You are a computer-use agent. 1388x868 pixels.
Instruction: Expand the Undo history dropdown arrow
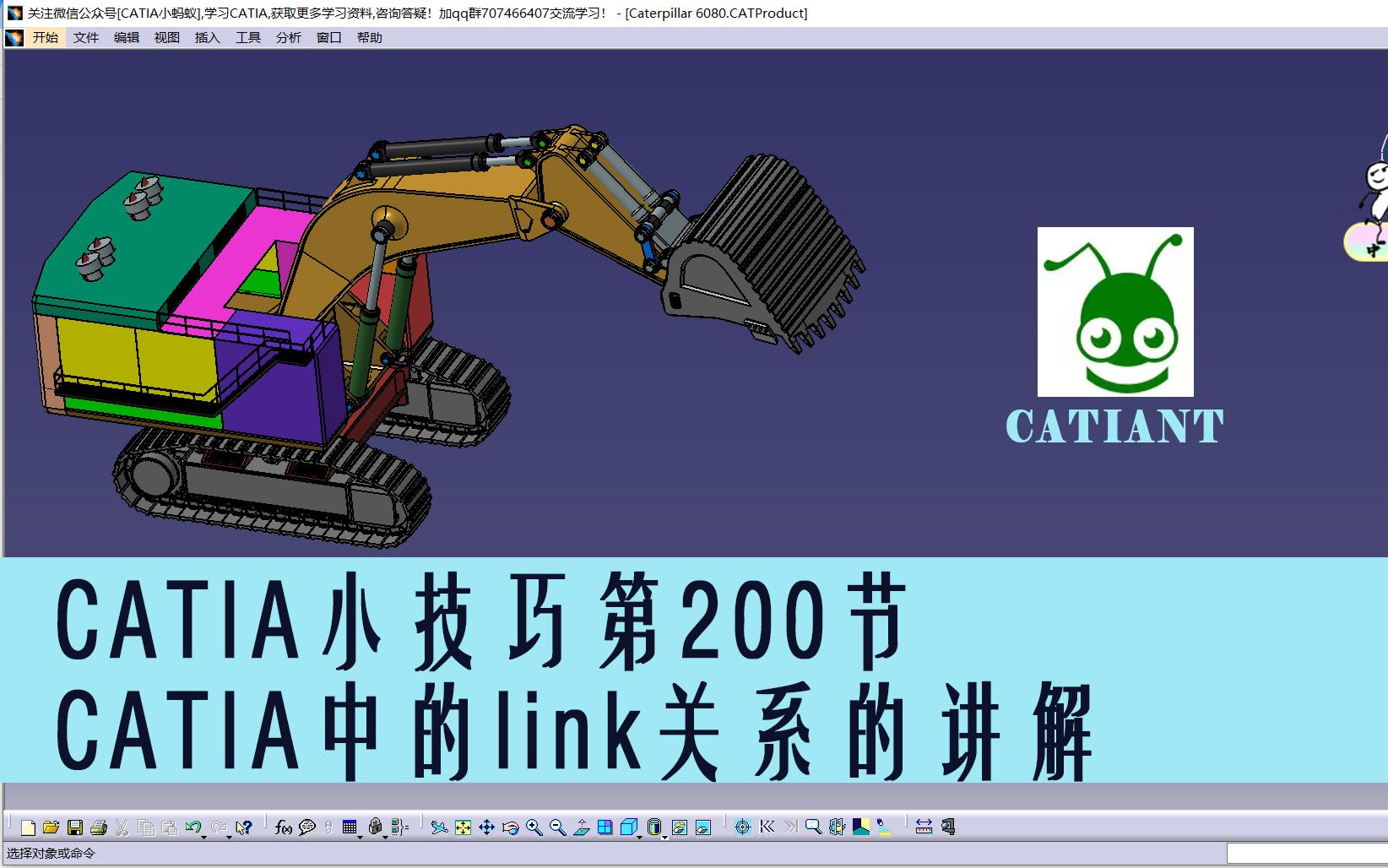pyautogui.click(x=204, y=836)
